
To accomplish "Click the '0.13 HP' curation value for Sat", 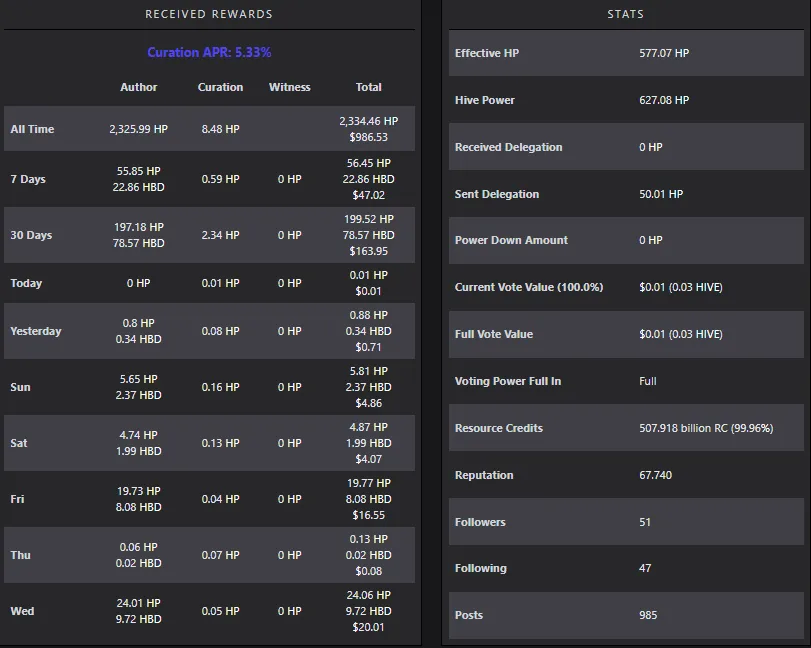I will 220,443.
